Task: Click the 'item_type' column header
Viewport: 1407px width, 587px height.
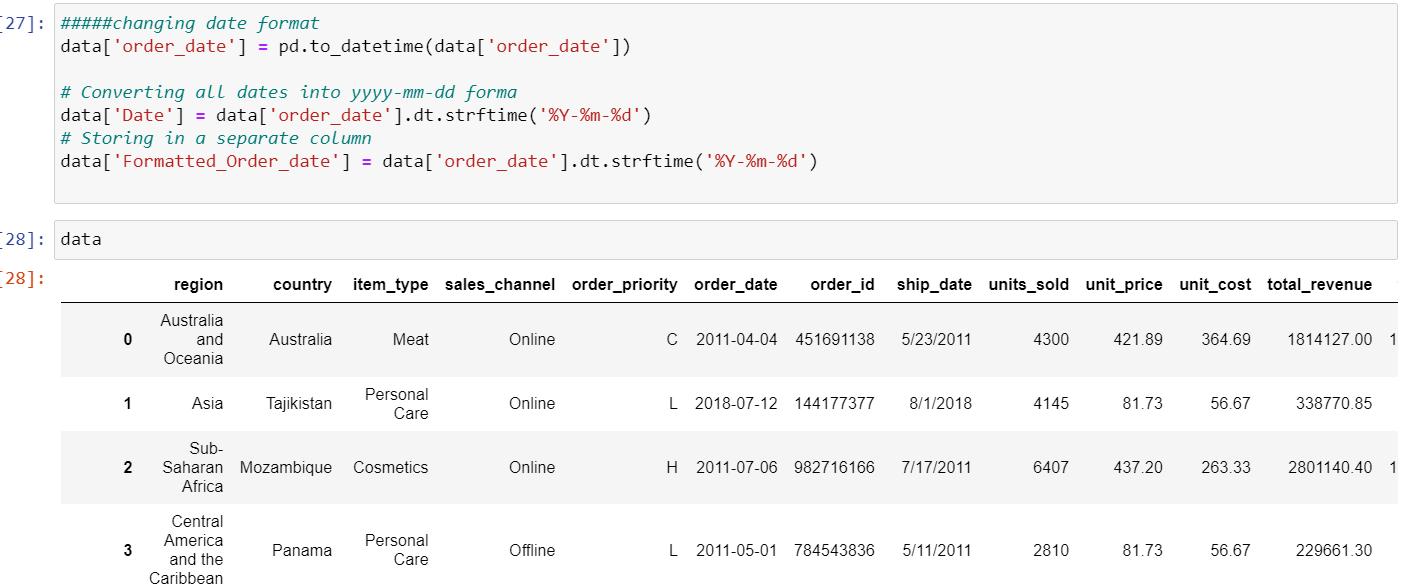Action: [x=390, y=285]
